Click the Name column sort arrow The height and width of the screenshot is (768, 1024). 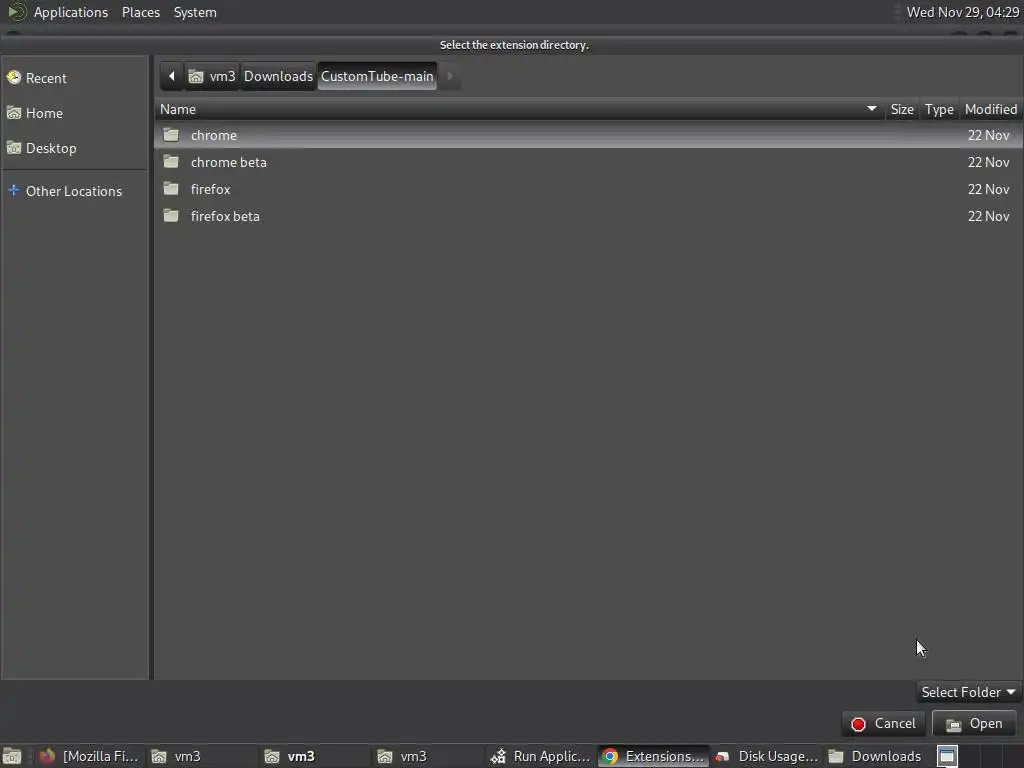871,108
